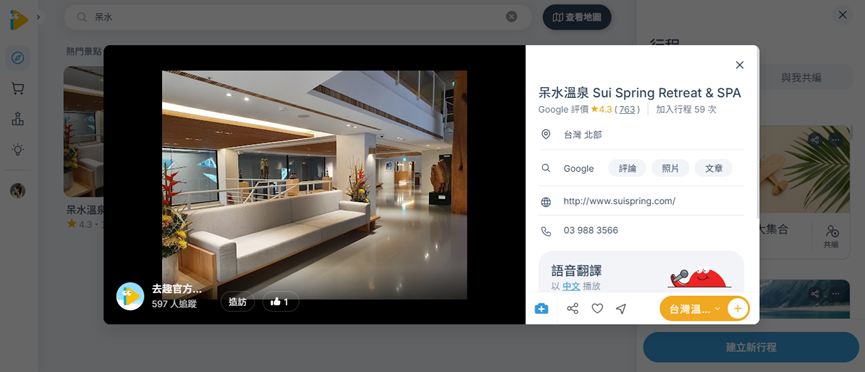Select the 文章 articles chip
Image resolution: width=865 pixels, height=372 pixels.
click(713, 168)
